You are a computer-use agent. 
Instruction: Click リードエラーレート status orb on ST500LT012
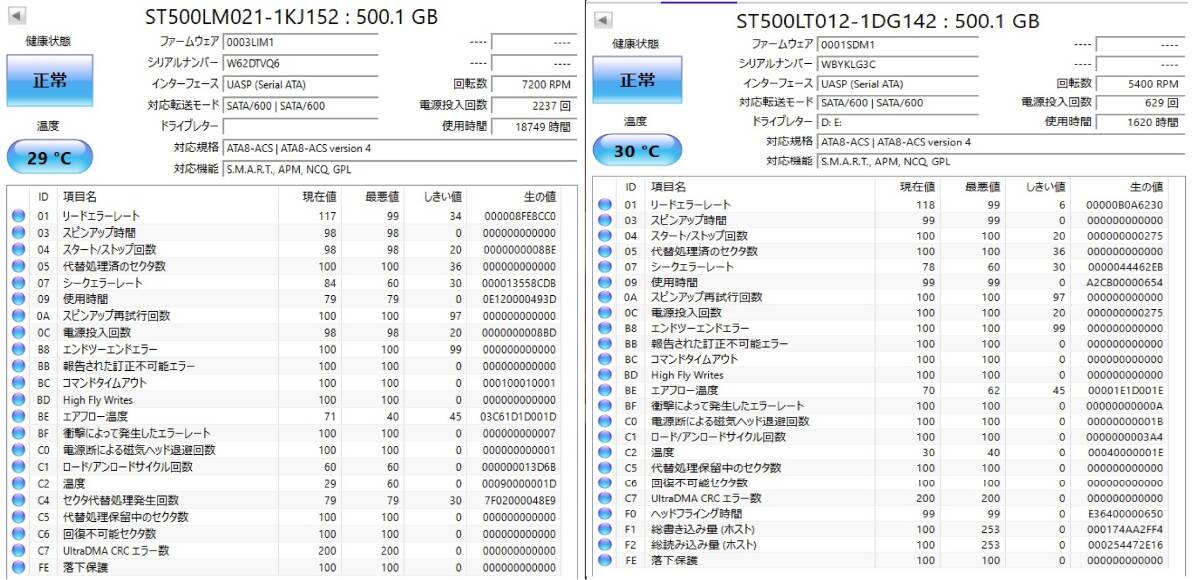(x=604, y=205)
